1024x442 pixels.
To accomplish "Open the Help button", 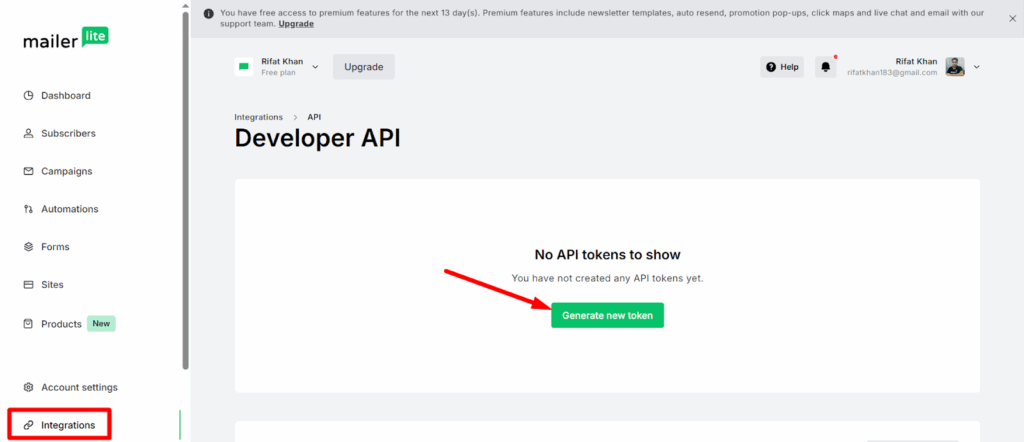I will point(782,67).
